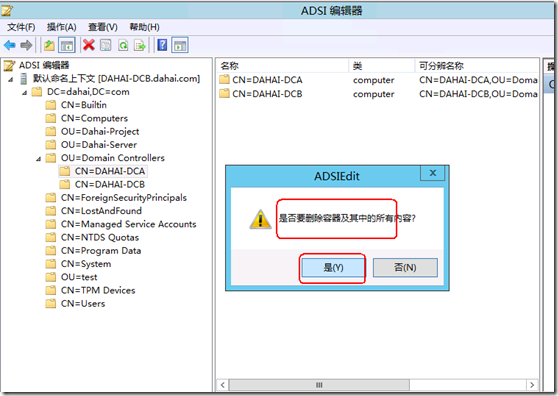Click the Export List toolbar icon
Image resolution: width=558 pixels, height=396 pixels.
[140, 45]
